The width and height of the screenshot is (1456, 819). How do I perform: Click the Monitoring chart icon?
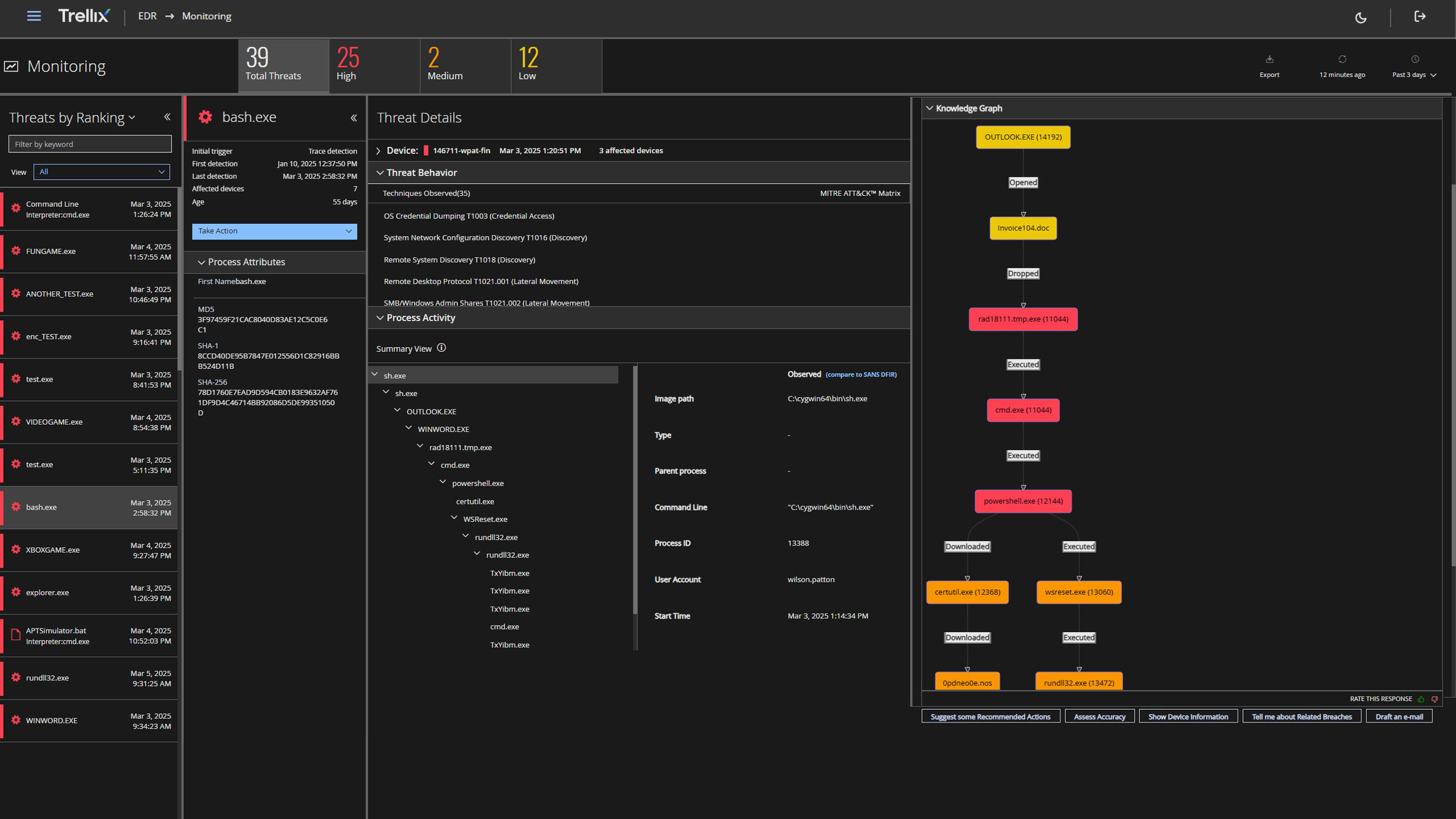[x=12, y=66]
